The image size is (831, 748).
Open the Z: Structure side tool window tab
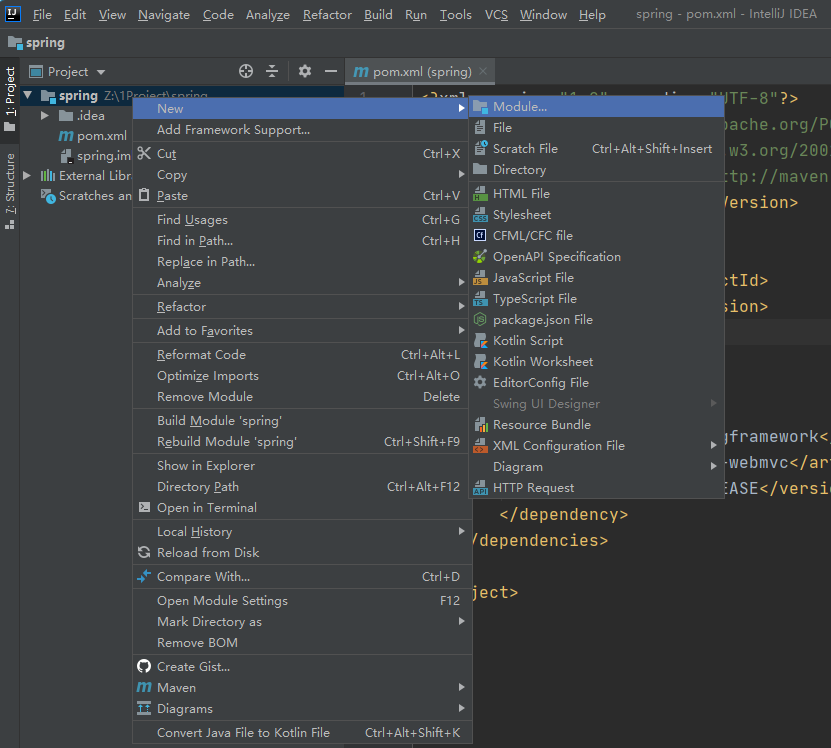[10, 191]
